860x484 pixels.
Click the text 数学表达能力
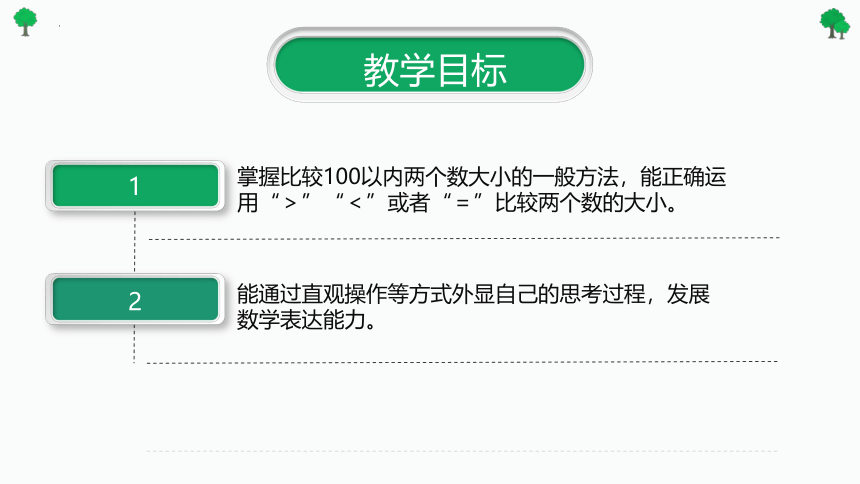pyautogui.click(x=306, y=320)
